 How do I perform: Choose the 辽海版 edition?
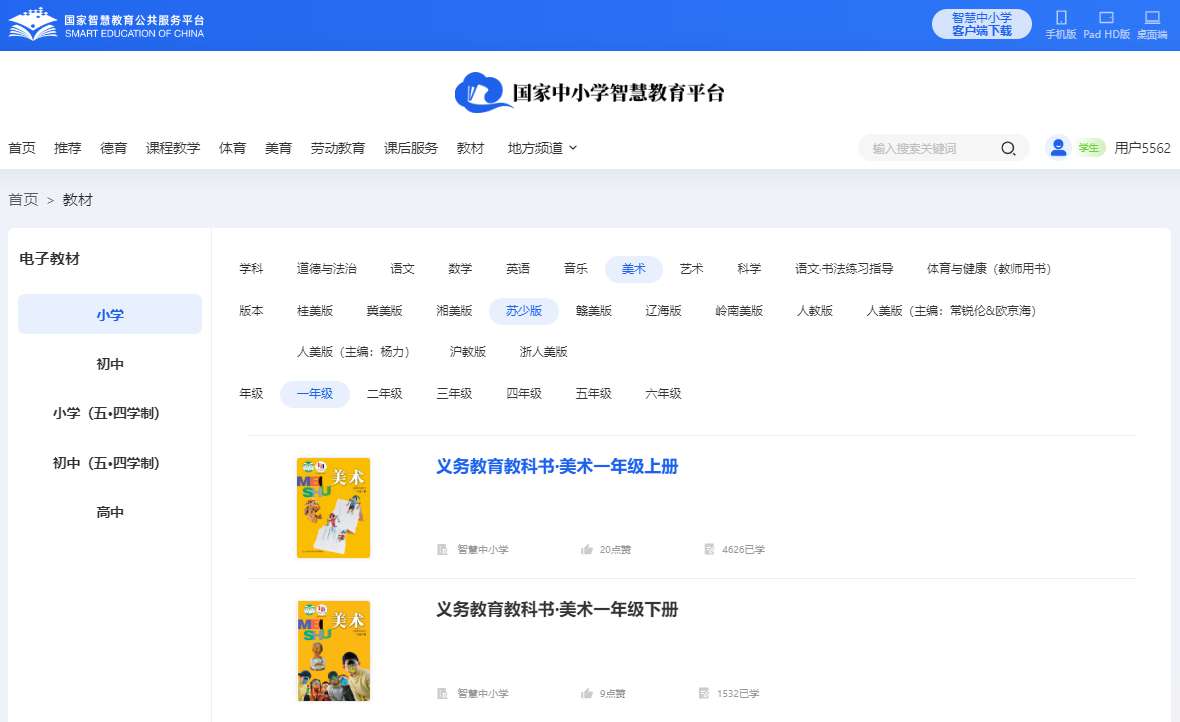[664, 311]
